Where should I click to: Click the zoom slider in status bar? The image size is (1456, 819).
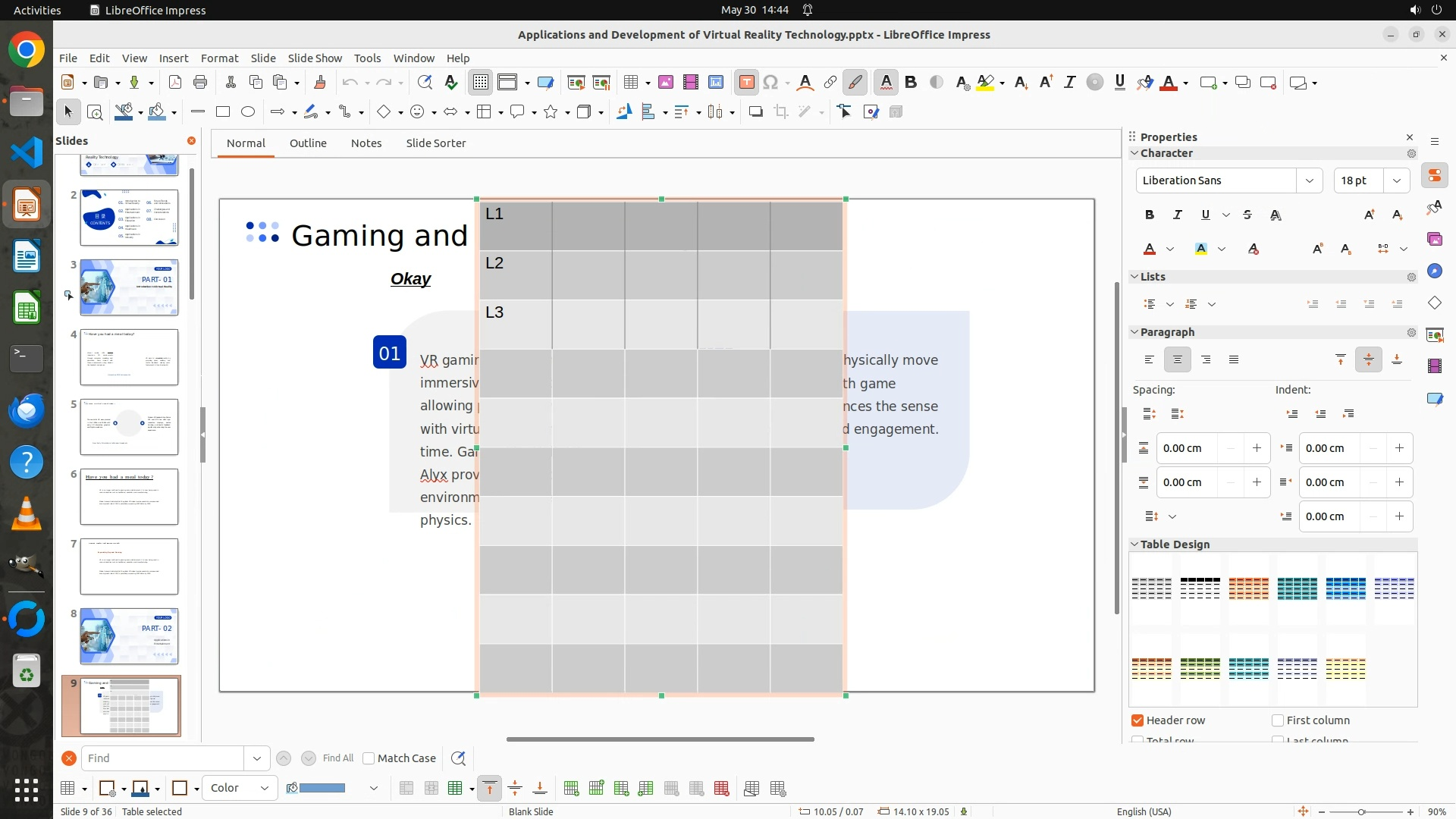pos(1361,812)
